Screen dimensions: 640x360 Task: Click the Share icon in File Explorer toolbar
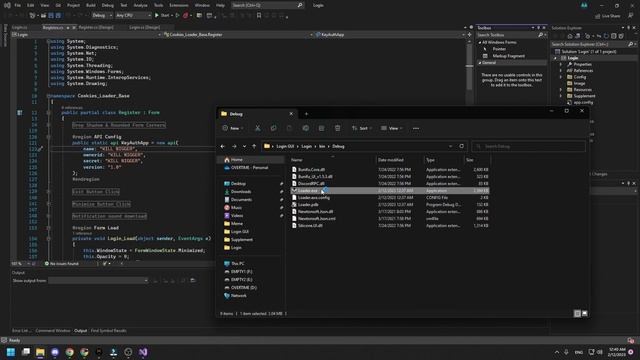321,128
